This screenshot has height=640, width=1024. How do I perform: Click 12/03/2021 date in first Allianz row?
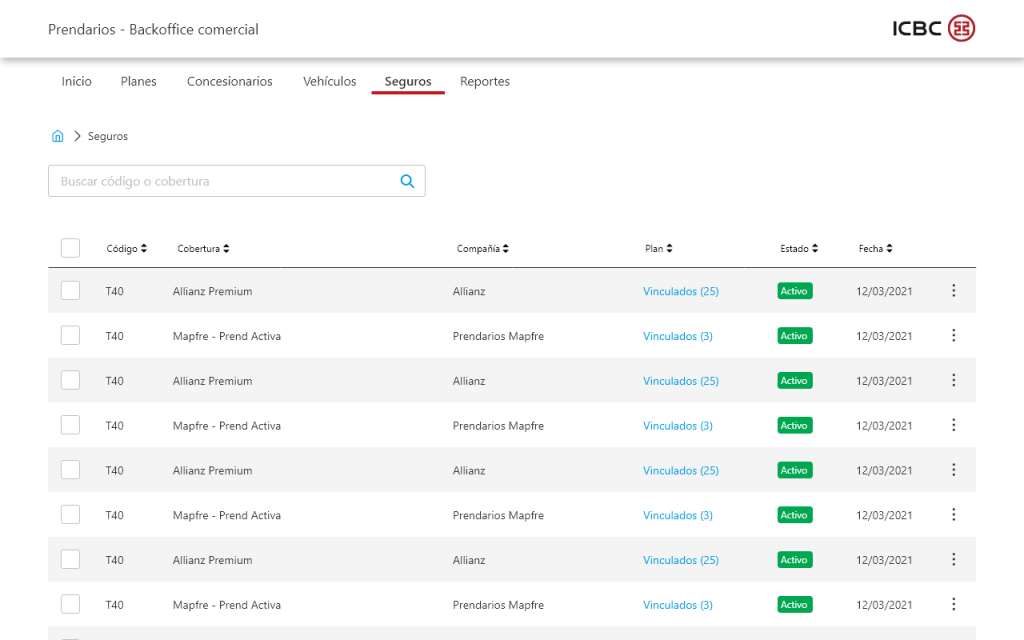tap(884, 291)
